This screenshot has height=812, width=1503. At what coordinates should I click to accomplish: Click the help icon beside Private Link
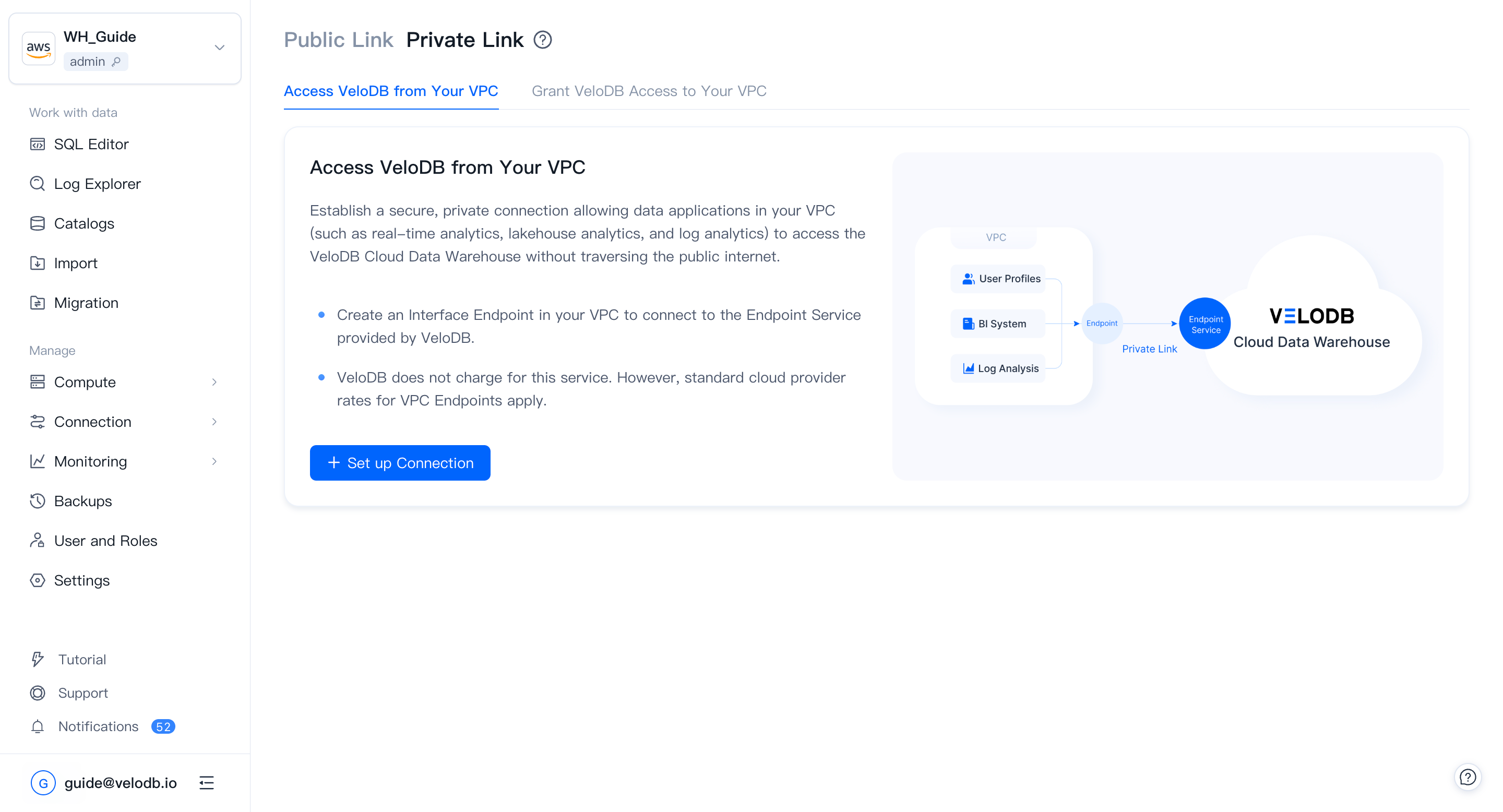[x=543, y=40]
